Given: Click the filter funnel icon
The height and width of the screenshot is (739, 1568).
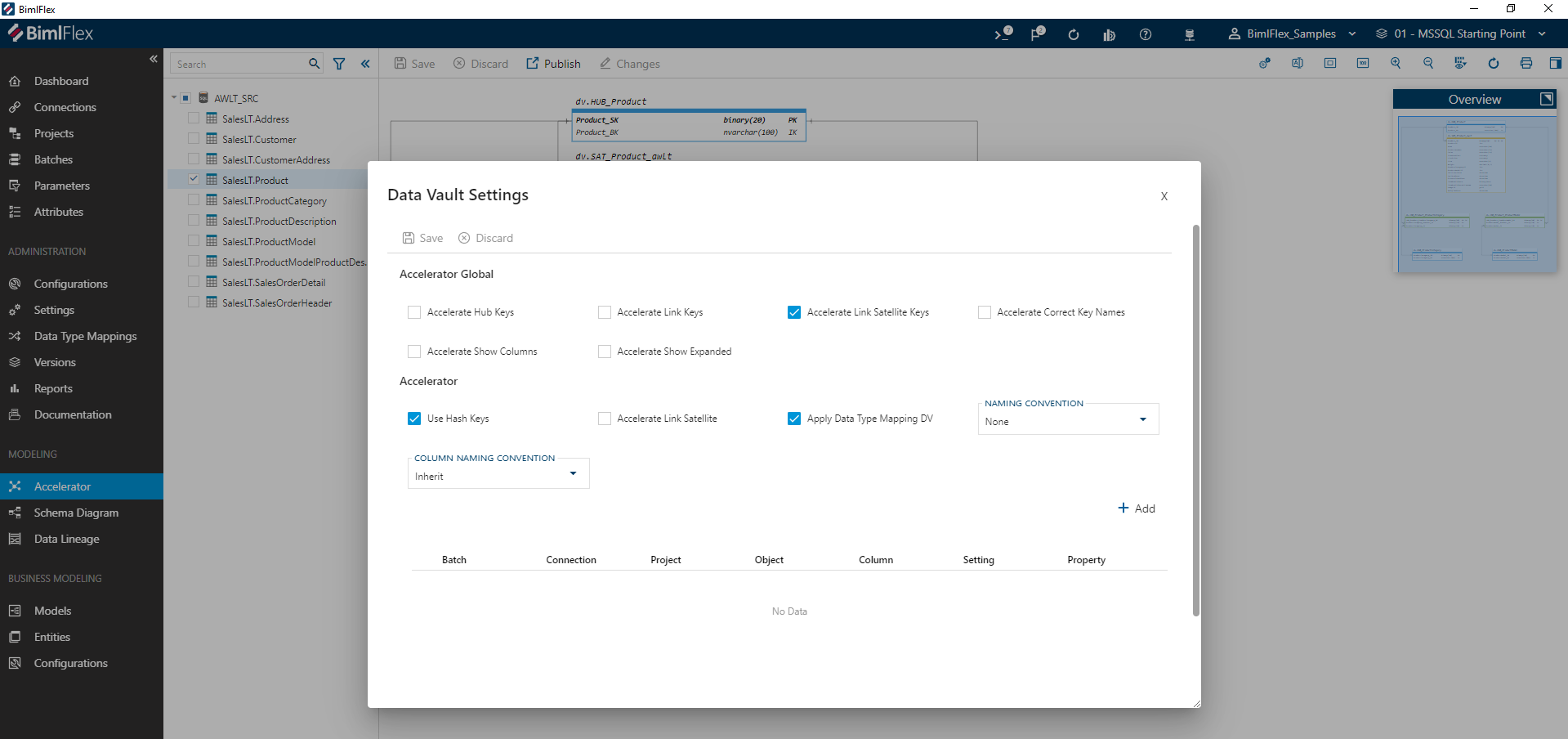Looking at the screenshot, I should click(x=339, y=64).
